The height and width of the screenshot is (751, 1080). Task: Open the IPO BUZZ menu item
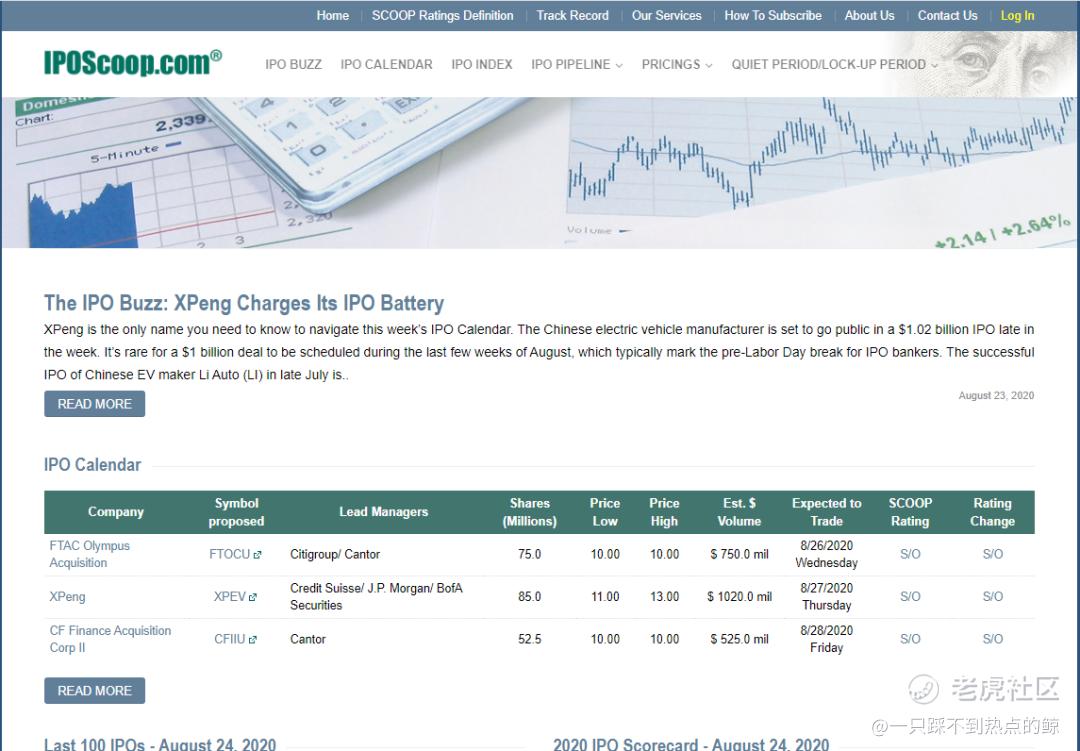point(293,65)
